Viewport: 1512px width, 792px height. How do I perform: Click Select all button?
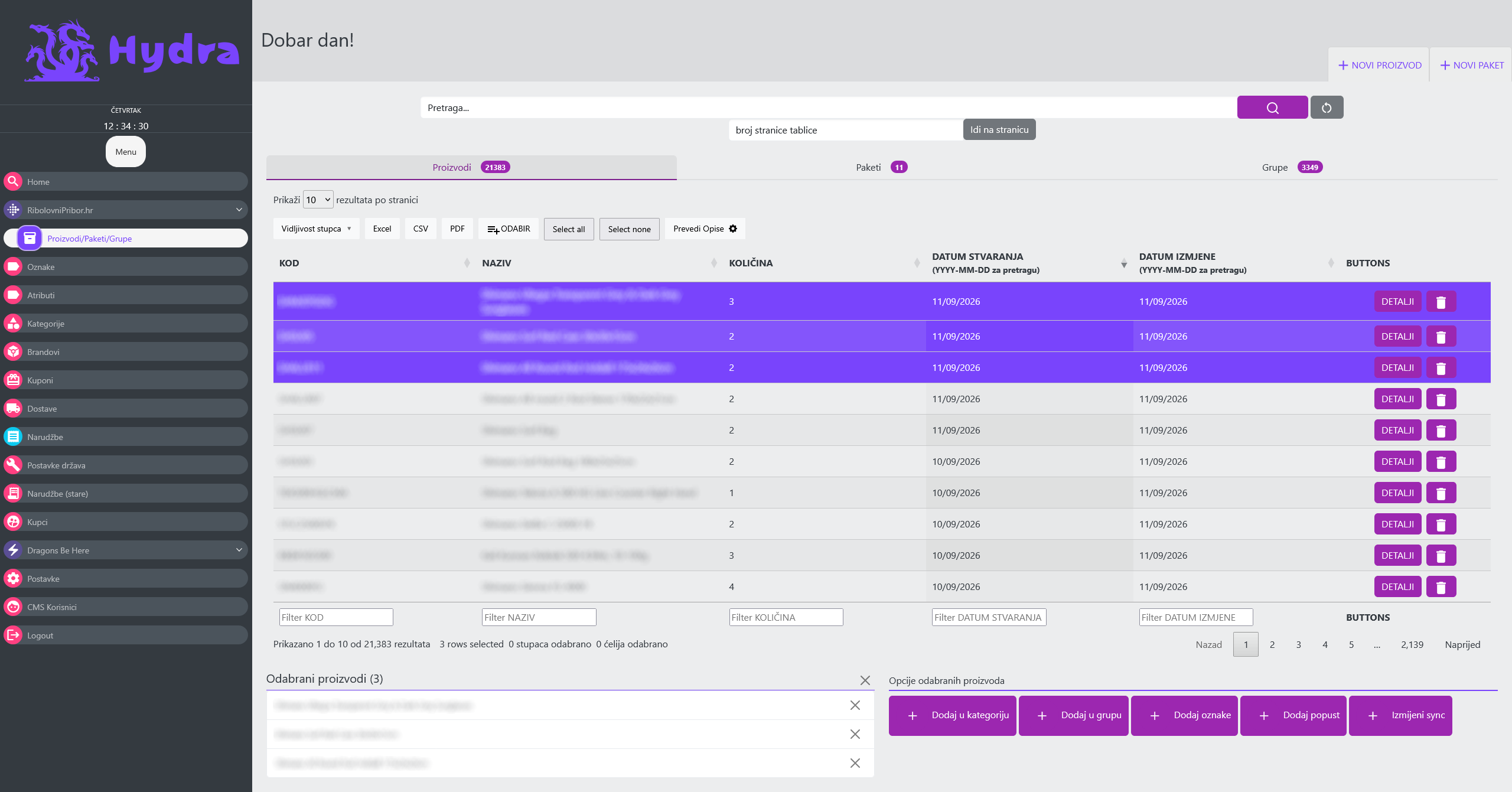coord(569,229)
